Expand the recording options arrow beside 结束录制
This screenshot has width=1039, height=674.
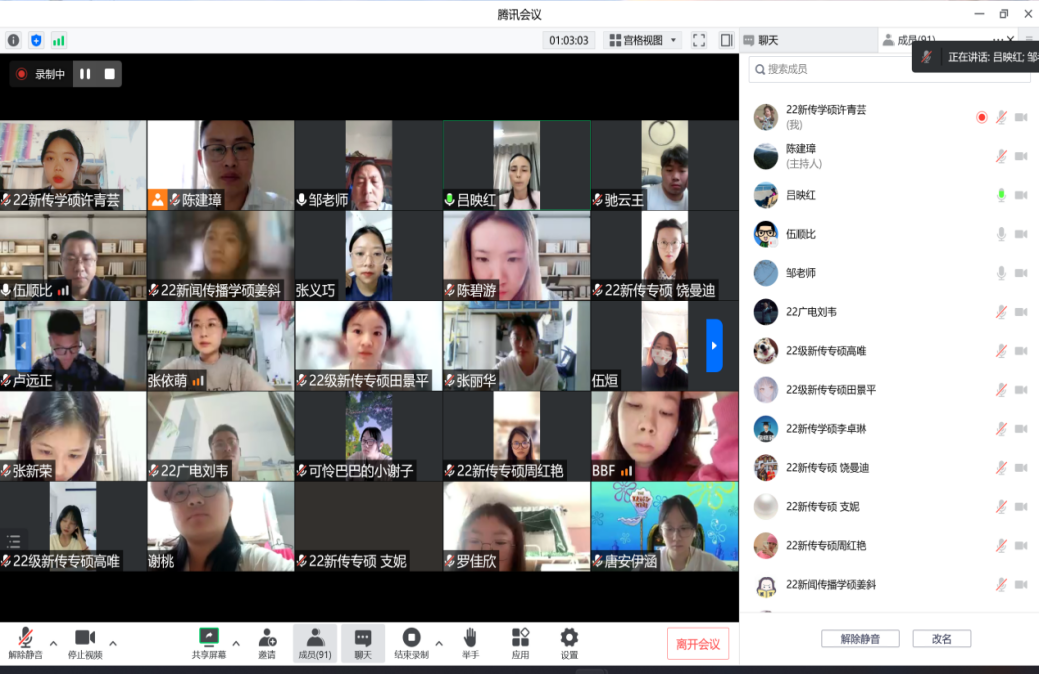coord(438,643)
